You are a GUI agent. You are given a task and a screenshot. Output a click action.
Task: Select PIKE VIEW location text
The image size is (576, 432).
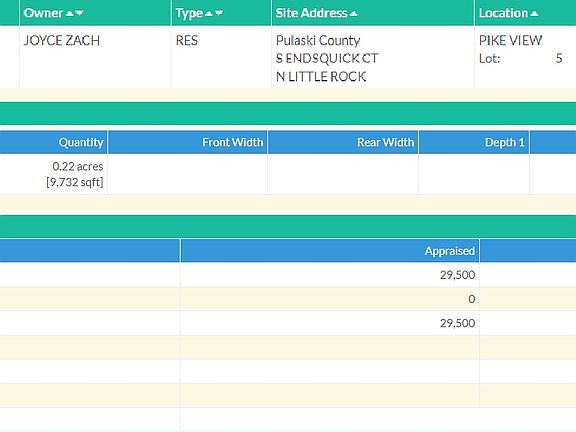(x=510, y=40)
